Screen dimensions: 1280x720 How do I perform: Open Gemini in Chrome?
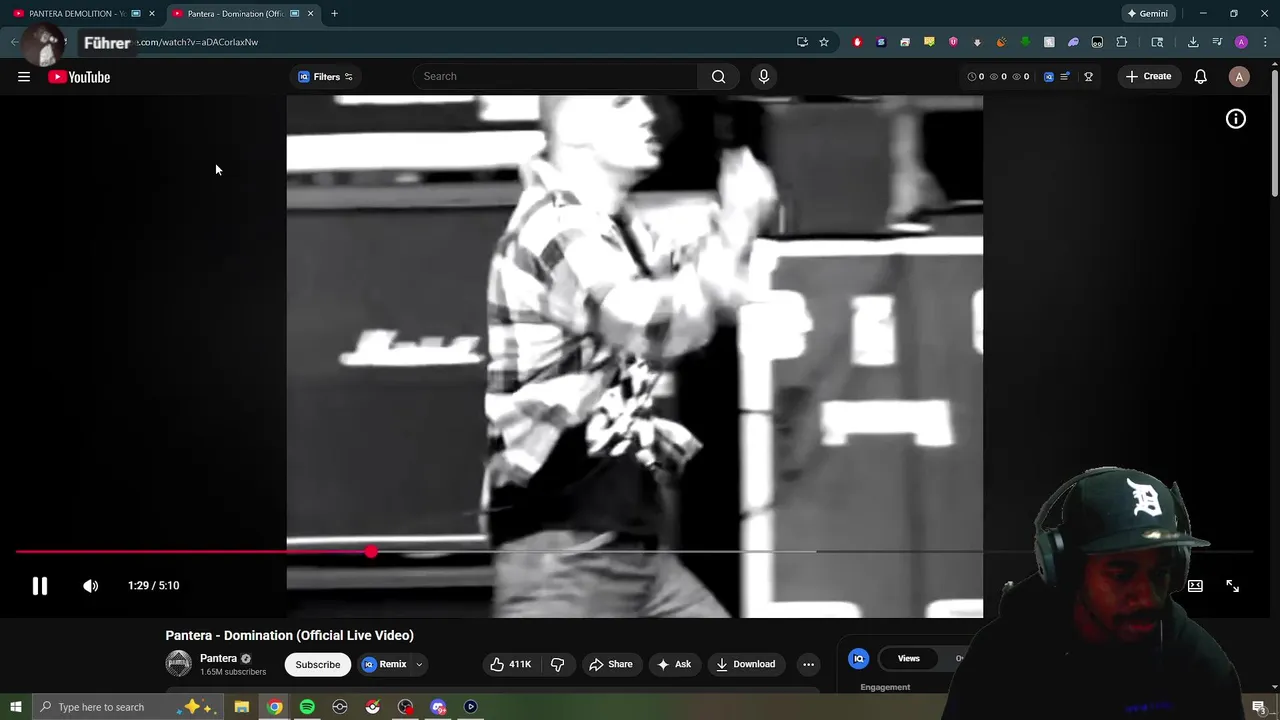(1147, 14)
